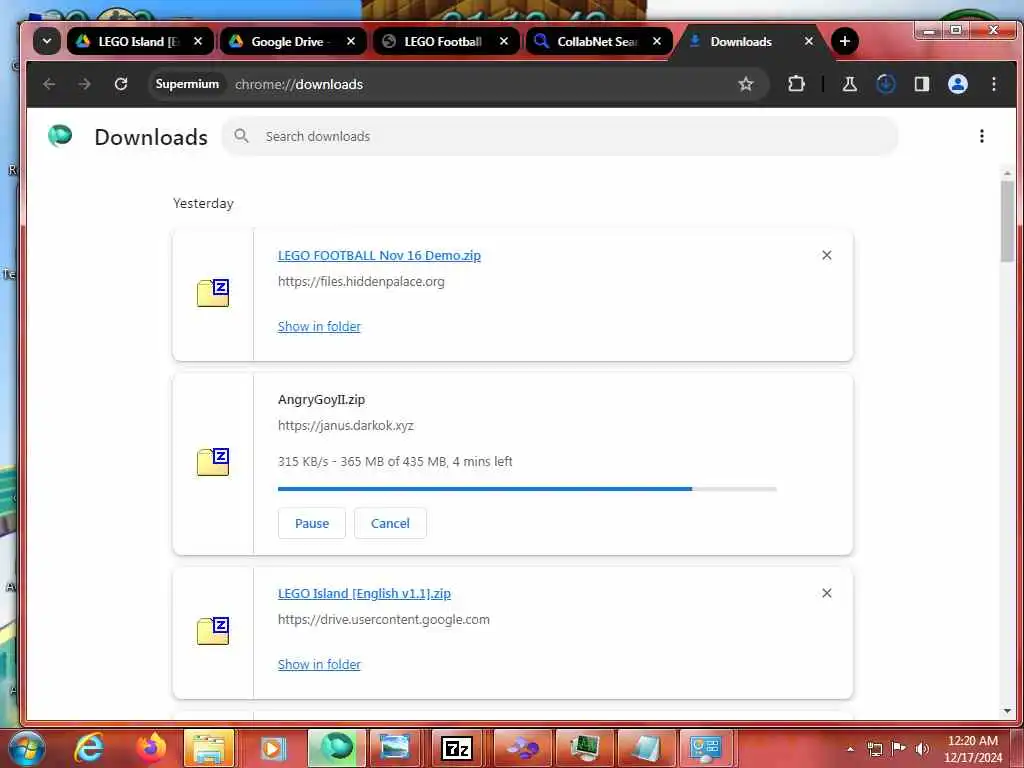
Task: Open a new tab with plus button
Action: click(844, 41)
